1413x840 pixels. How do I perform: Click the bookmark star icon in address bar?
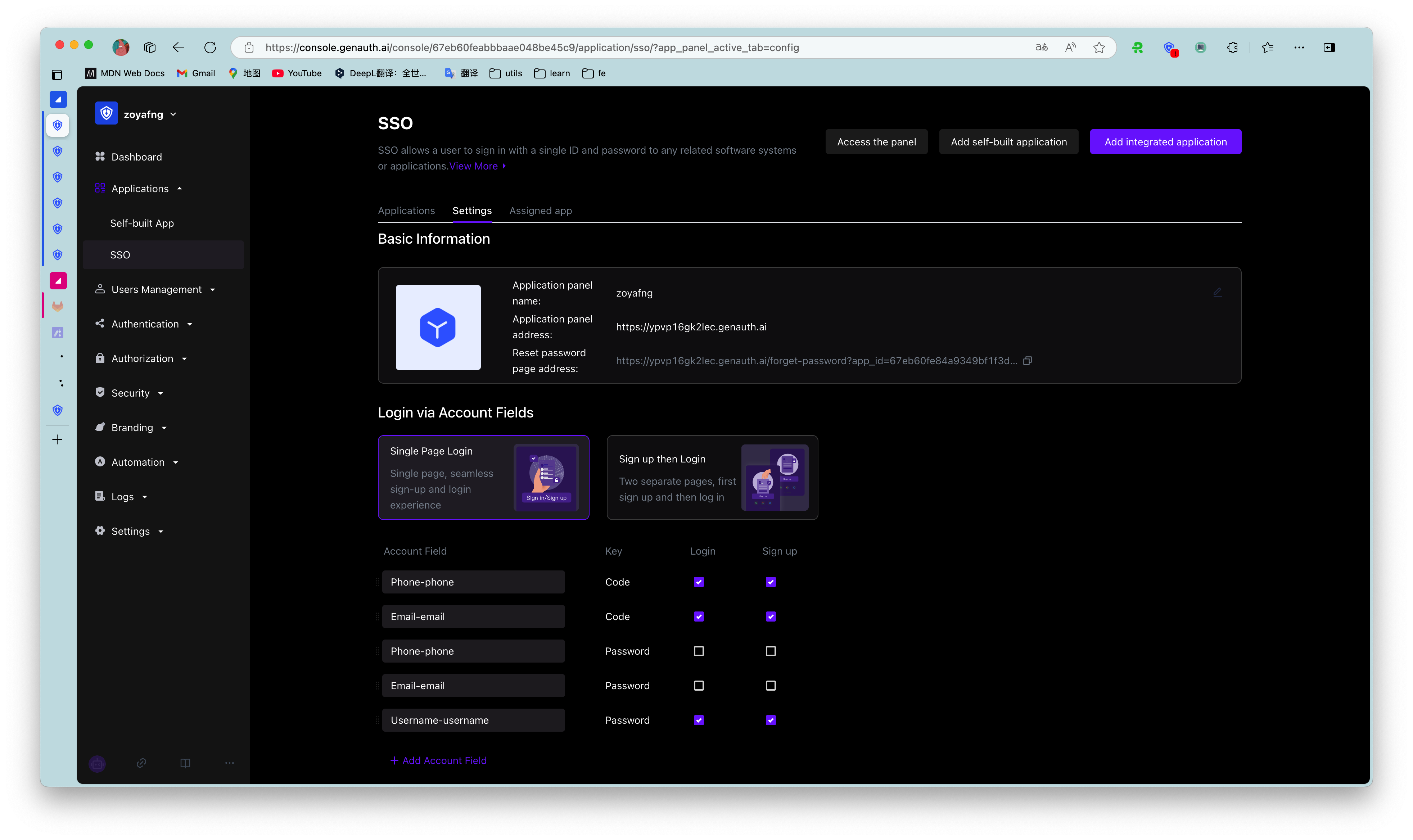[1099, 48]
